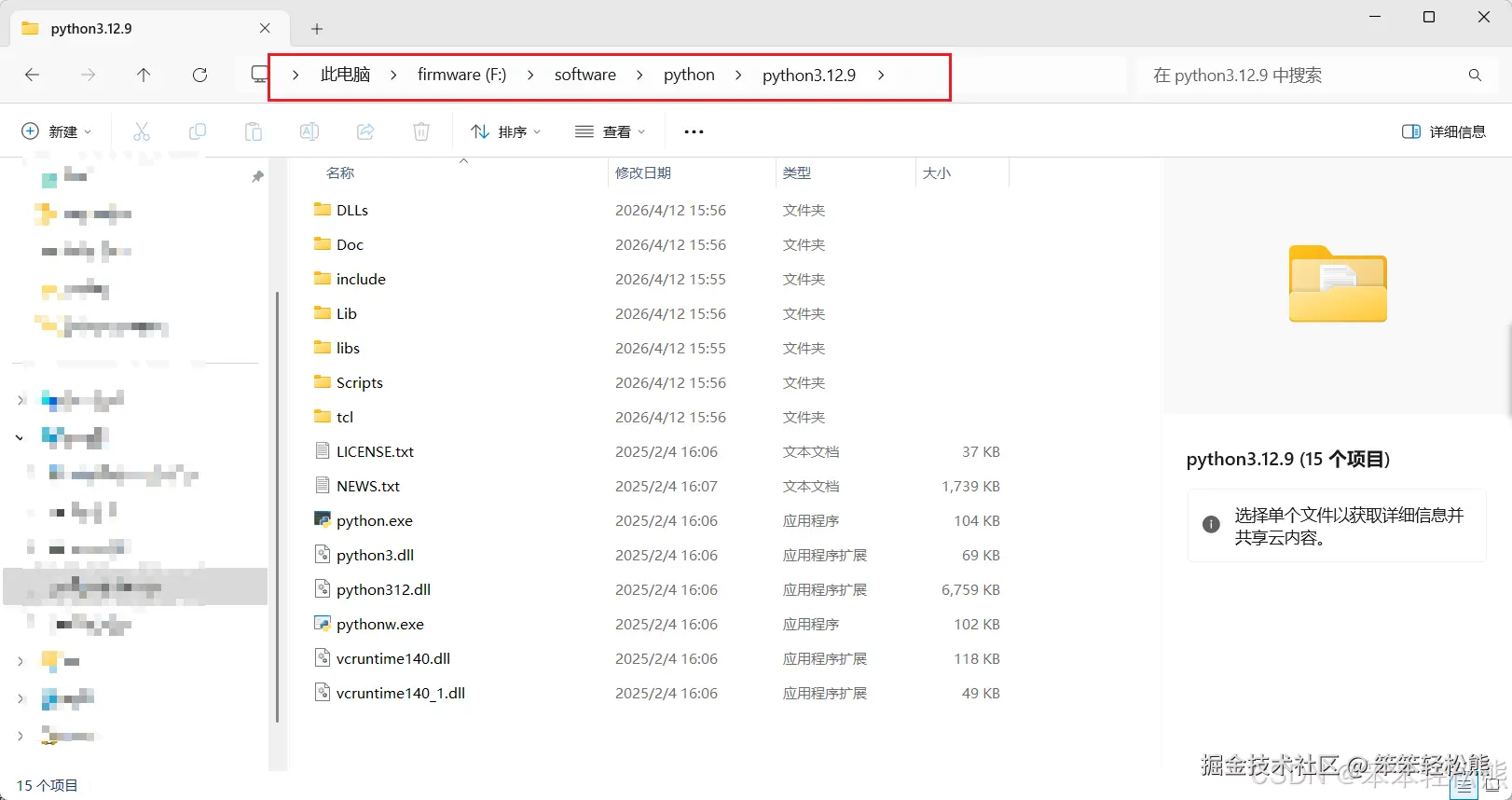
Task: Open the three-dot more options menu
Action: pos(694,131)
